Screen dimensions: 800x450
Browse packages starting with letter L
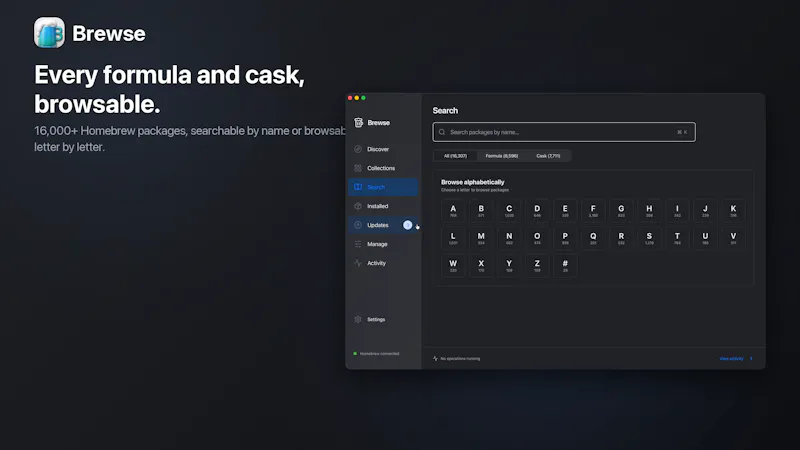tap(453, 238)
